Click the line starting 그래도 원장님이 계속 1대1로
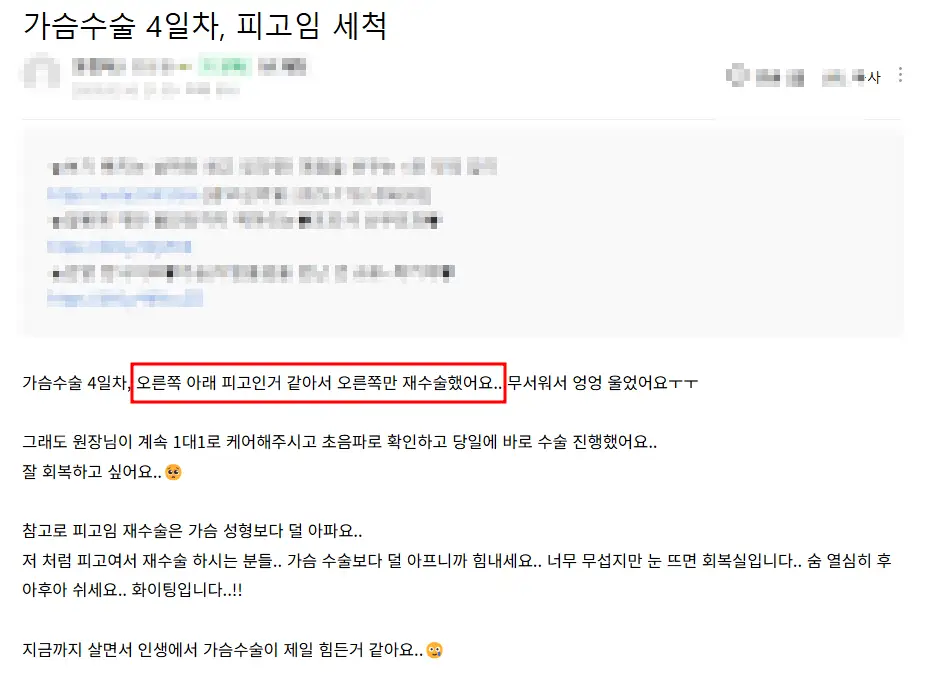 pyautogui.click(x=340, y=441)
